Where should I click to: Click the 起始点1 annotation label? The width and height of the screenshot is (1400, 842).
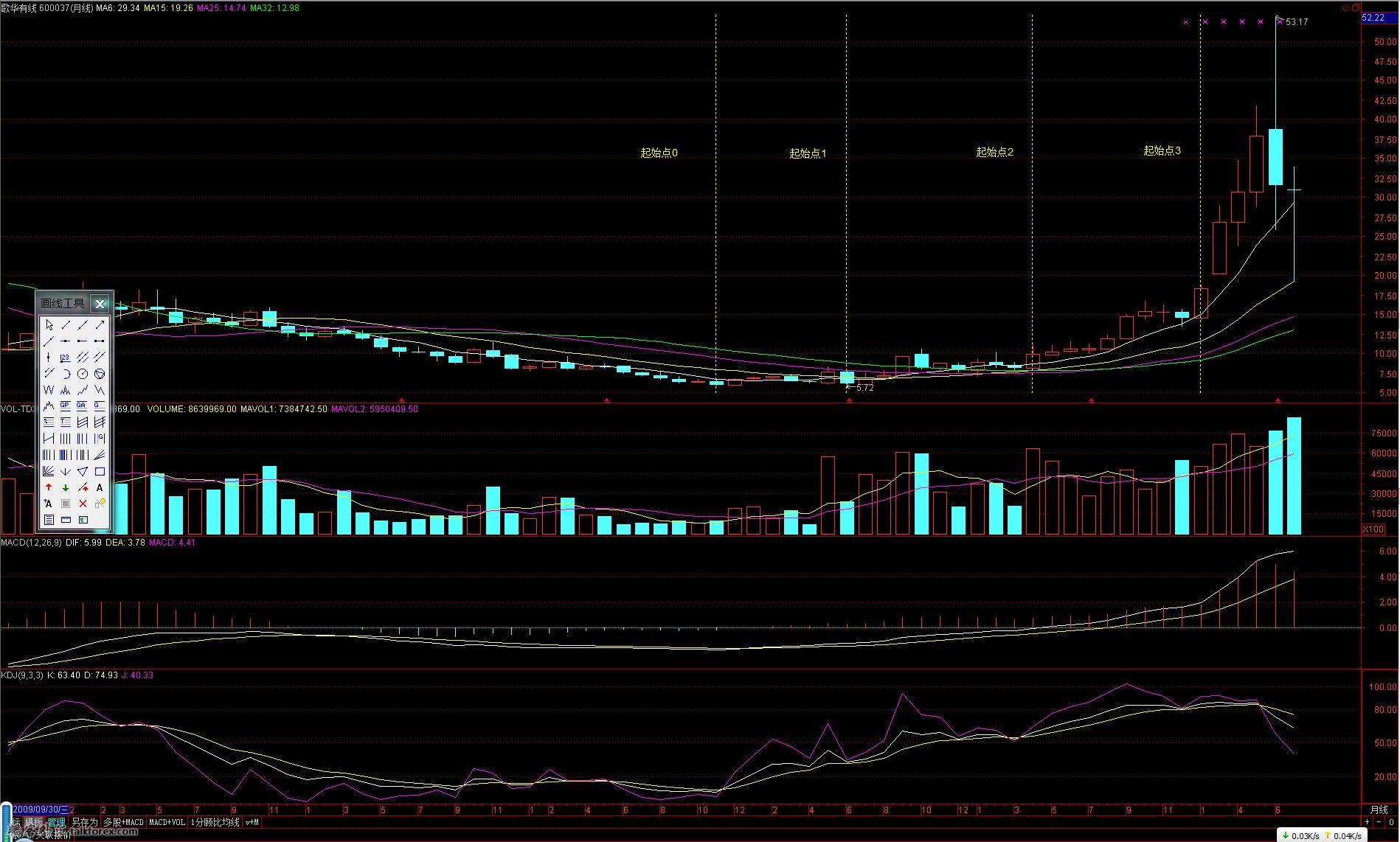pyautogui.click(x=808, y=153)
